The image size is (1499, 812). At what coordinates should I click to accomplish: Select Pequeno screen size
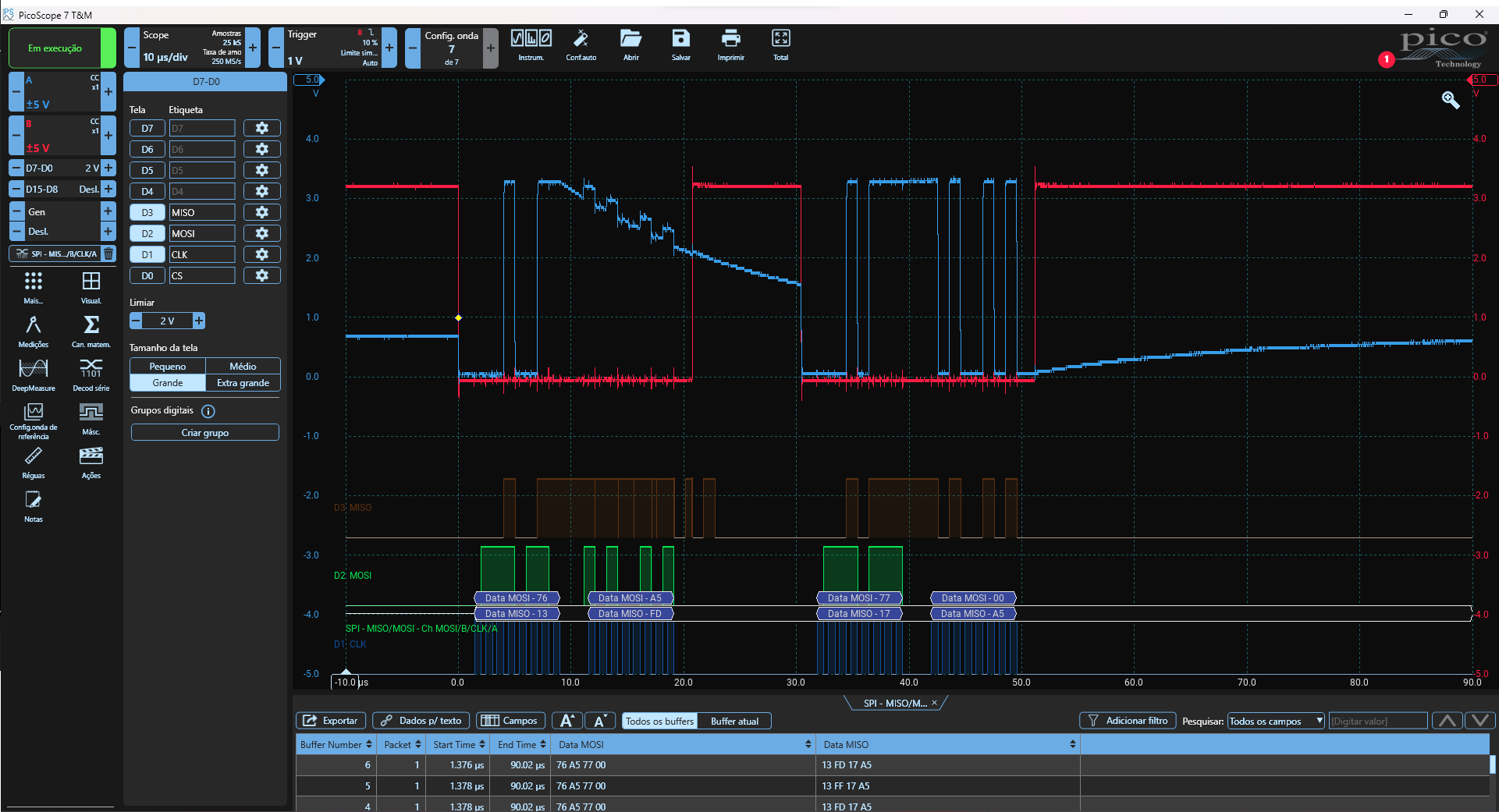[x=168, y=366]
